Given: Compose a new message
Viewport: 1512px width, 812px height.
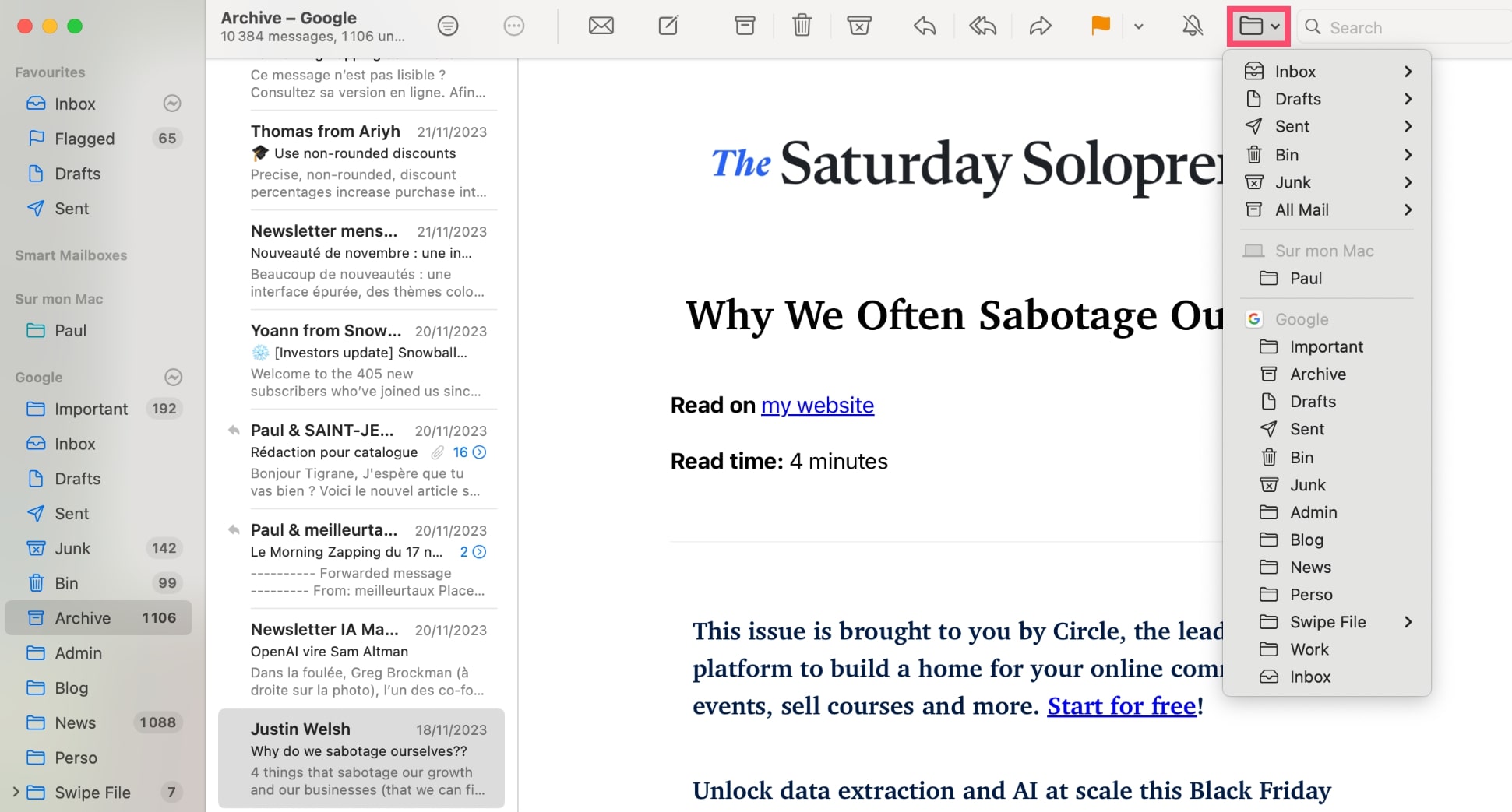Looking at the screenshot, I should coord(668,26).
